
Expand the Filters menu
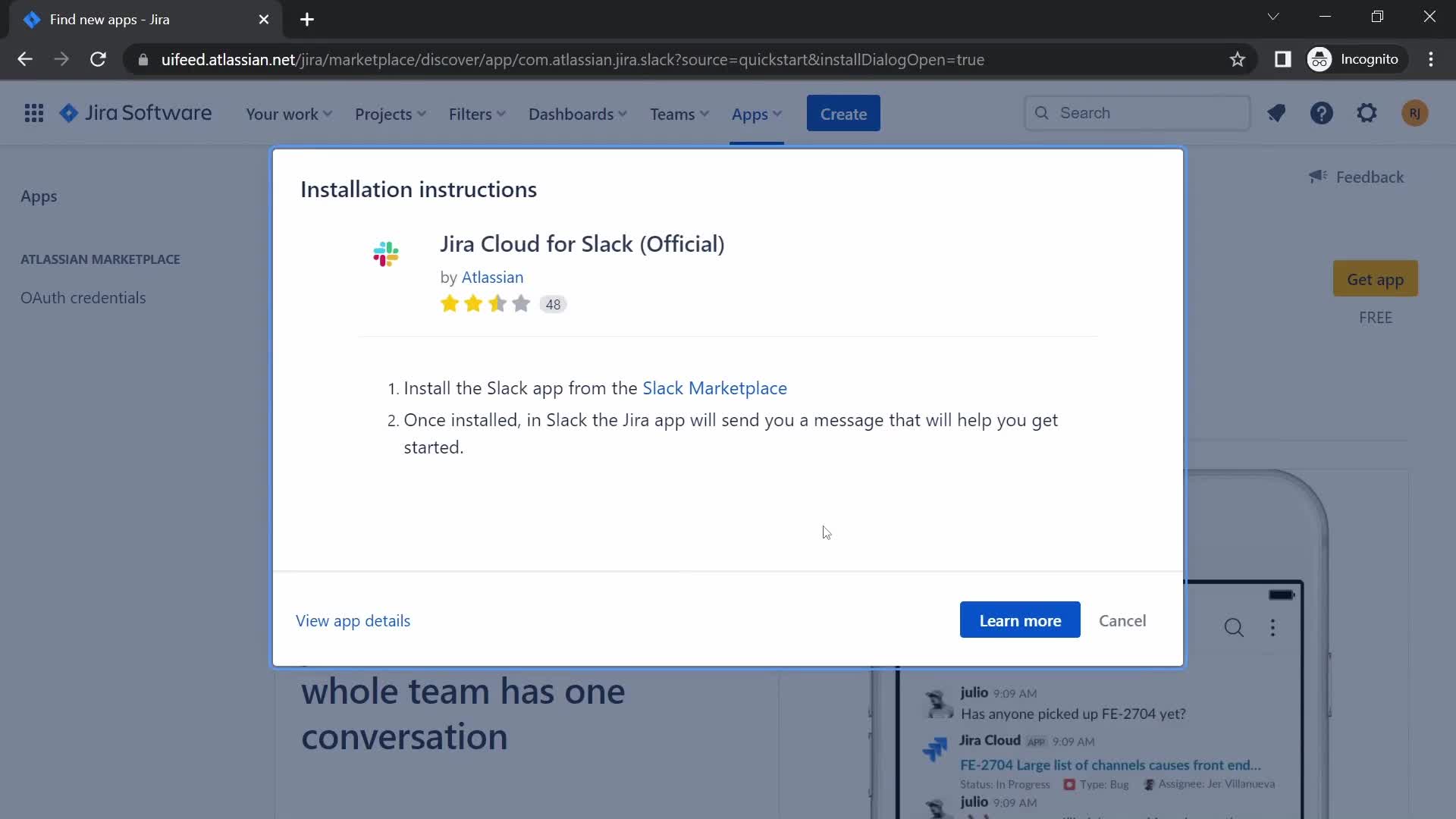[477, 115]
